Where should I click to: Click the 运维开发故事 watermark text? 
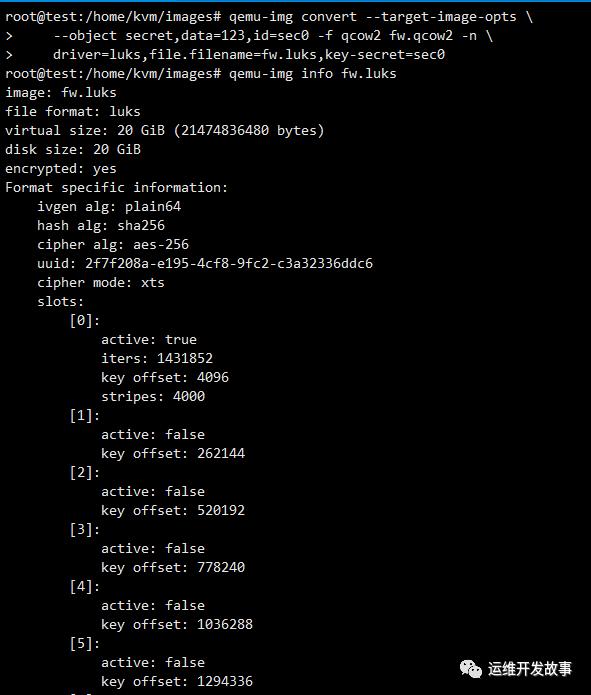(x=530, y=668)
